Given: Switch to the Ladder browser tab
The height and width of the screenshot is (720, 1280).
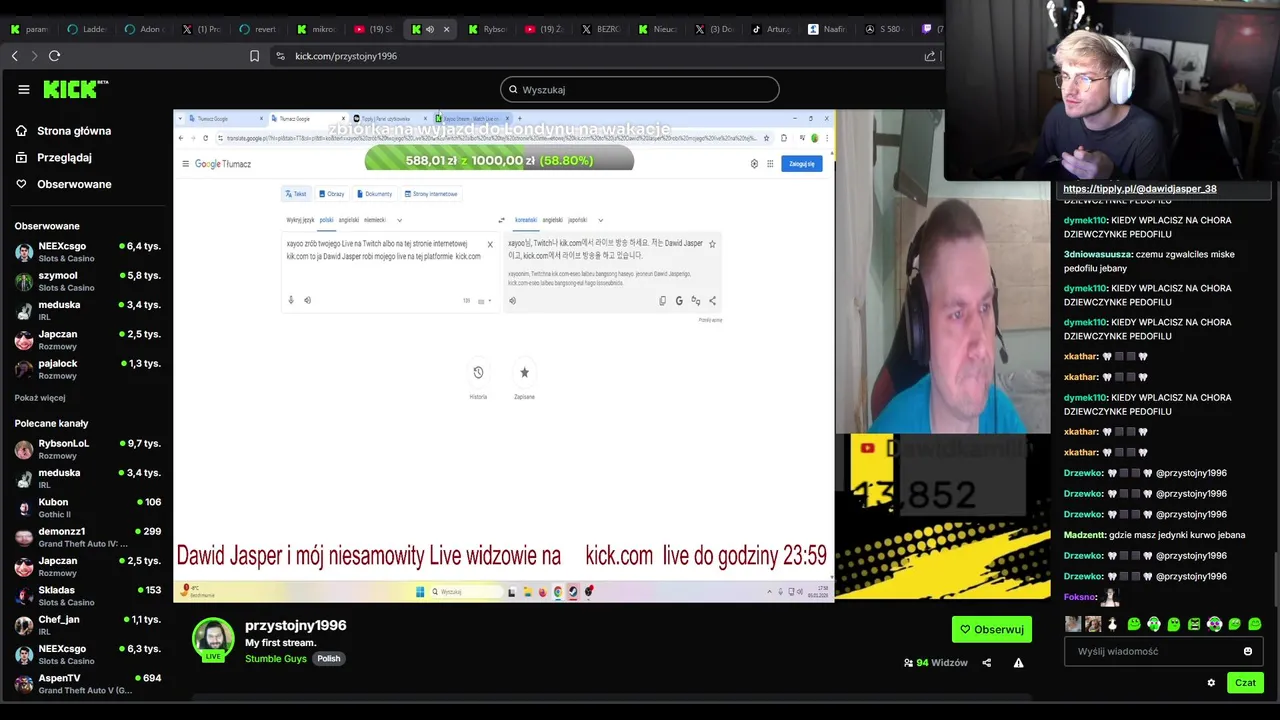Looking at the screenshot, I should pyautogui.click(x=85, y=29).
